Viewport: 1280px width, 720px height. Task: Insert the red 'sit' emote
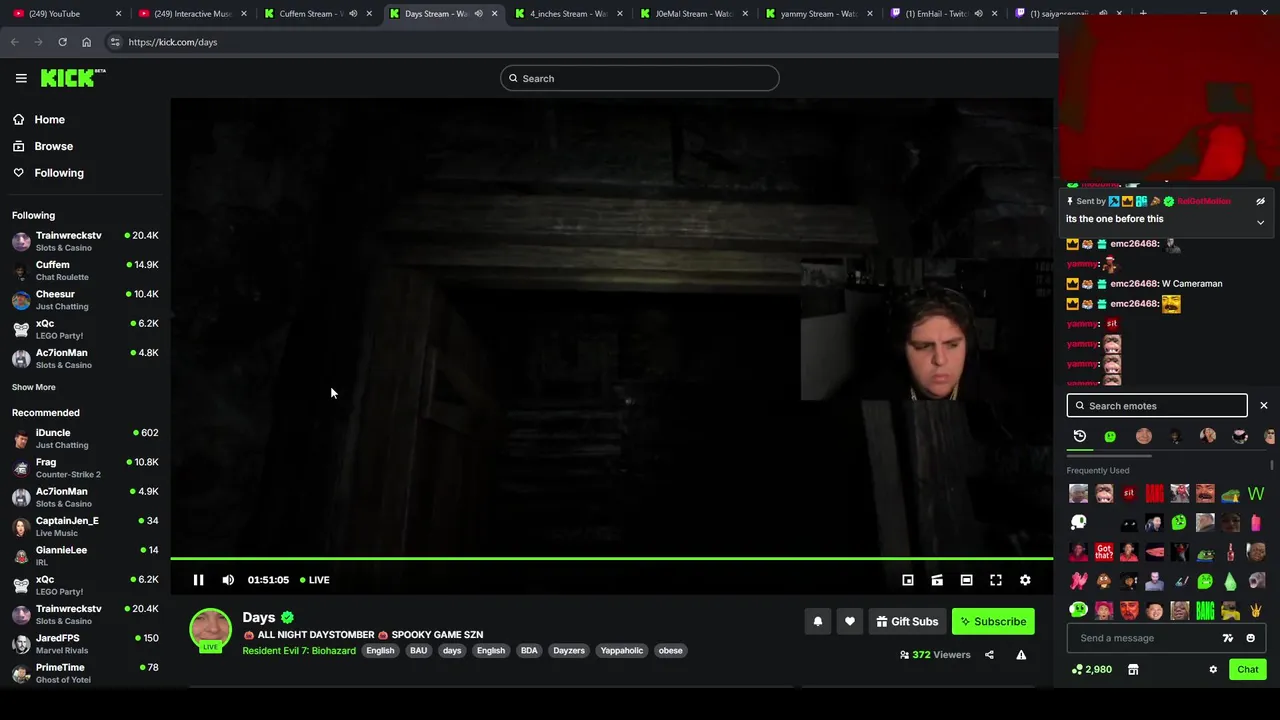pyautogui.click(x=1129, y=493)
